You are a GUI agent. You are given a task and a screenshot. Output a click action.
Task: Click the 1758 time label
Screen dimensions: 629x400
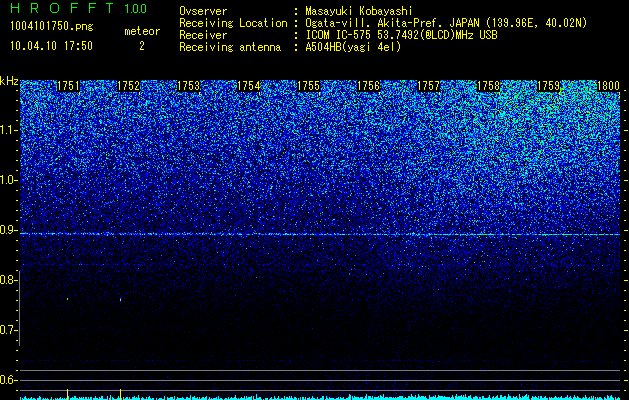488,86
